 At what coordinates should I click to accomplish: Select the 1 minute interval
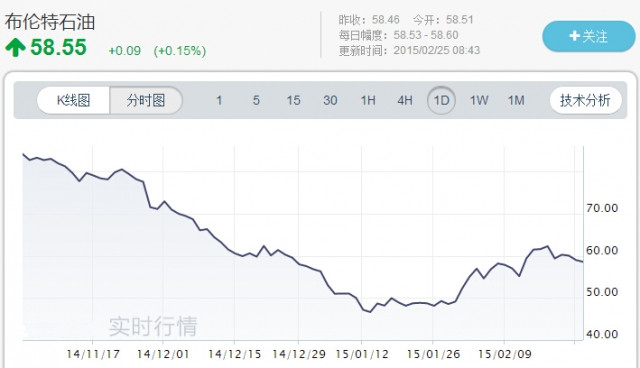click(x=219, y=100)
